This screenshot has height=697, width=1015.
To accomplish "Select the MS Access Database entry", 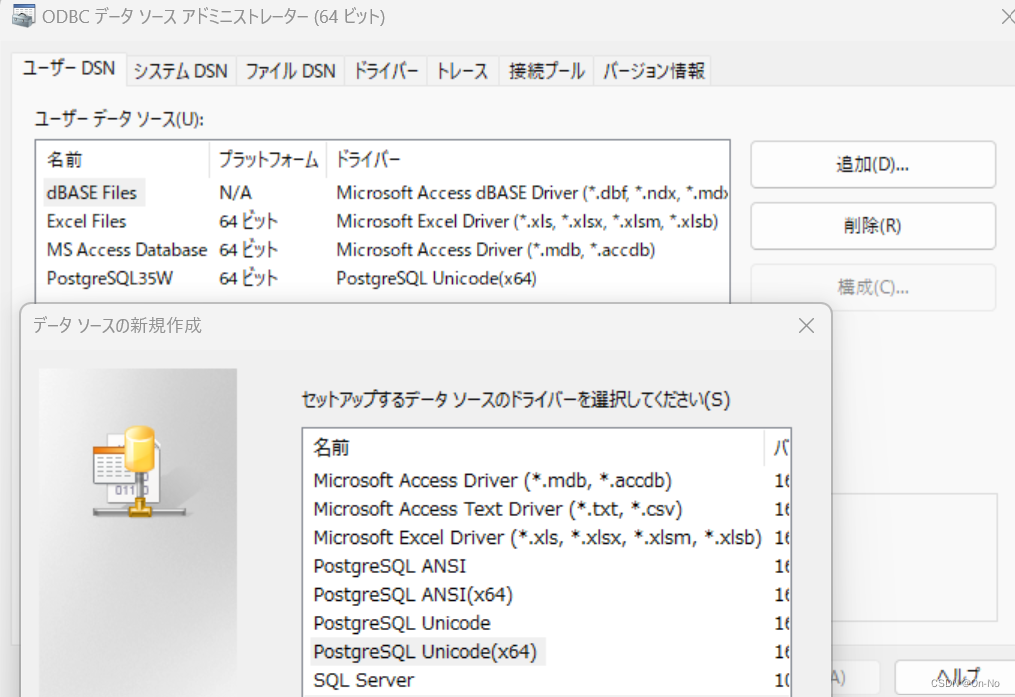I will (126, 250).
